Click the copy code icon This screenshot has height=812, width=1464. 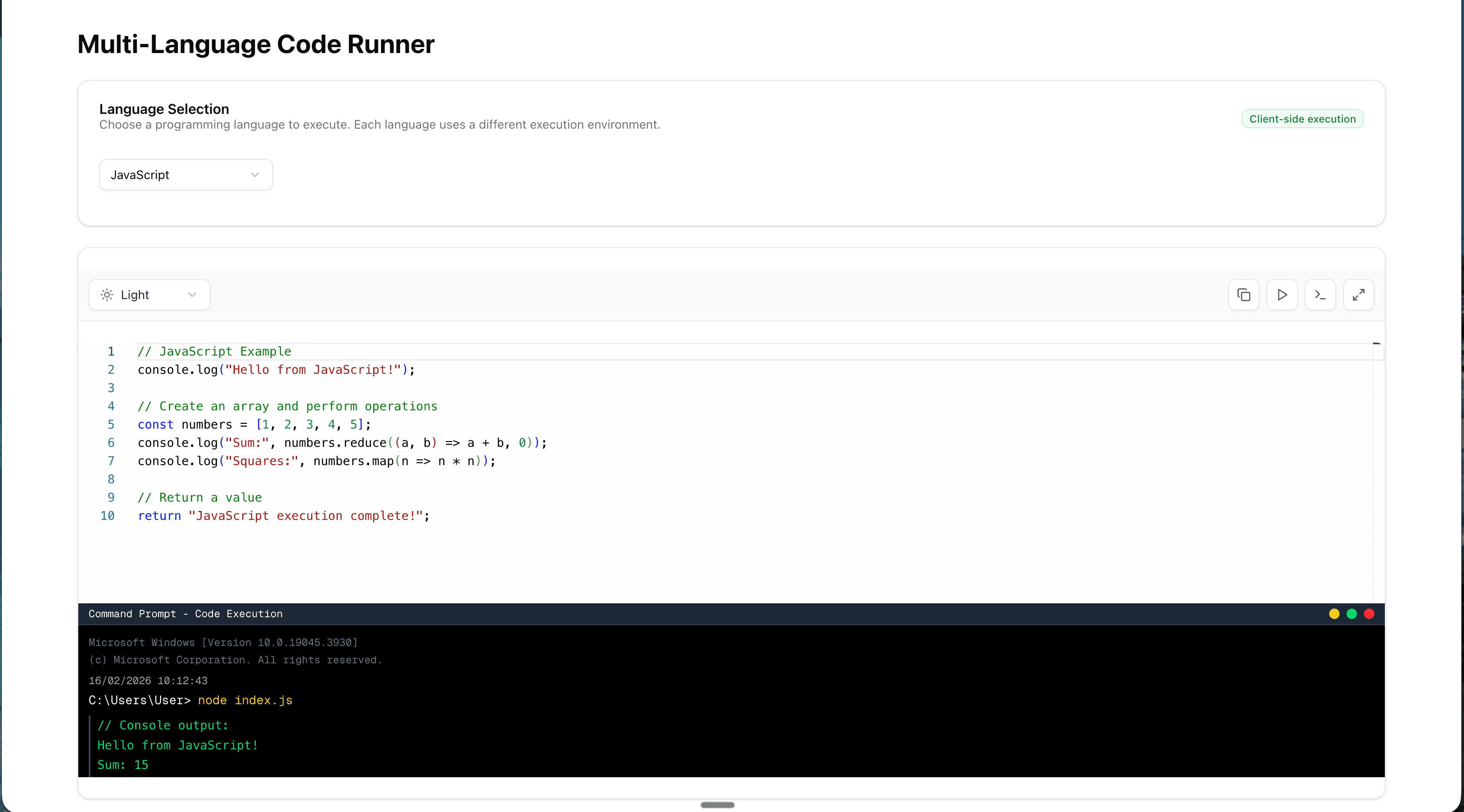point(1243,295)
